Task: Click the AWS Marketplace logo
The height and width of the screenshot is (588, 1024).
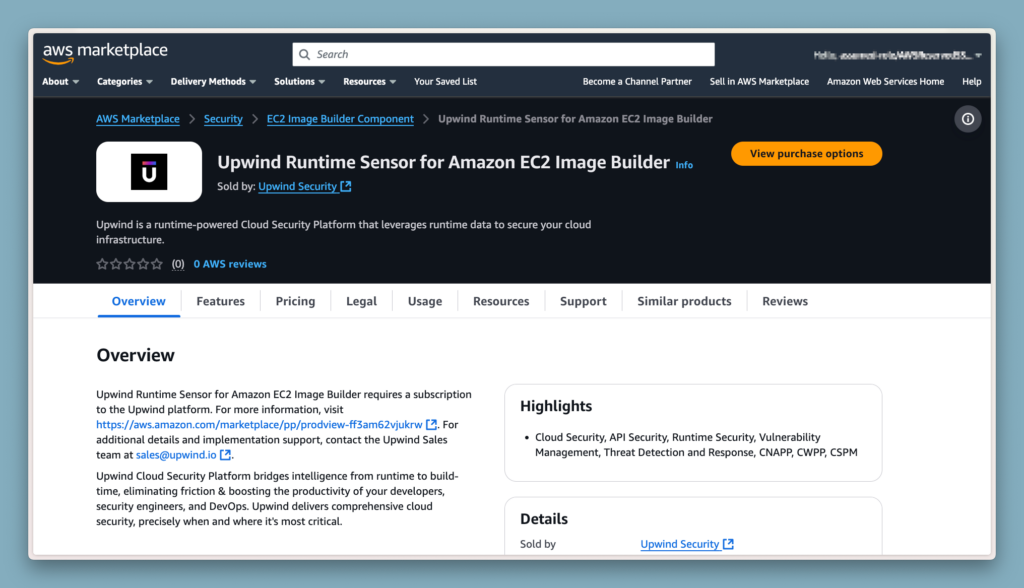Action: tap(103, 52)
